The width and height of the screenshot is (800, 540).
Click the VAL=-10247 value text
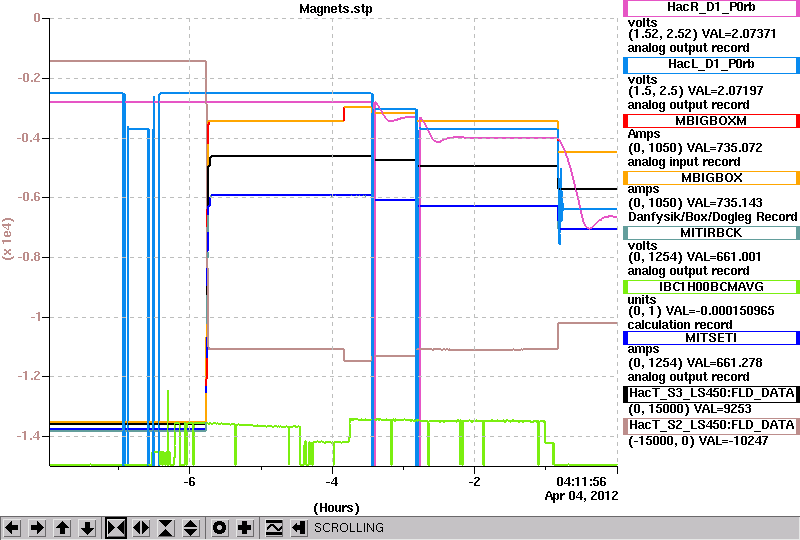733,441
